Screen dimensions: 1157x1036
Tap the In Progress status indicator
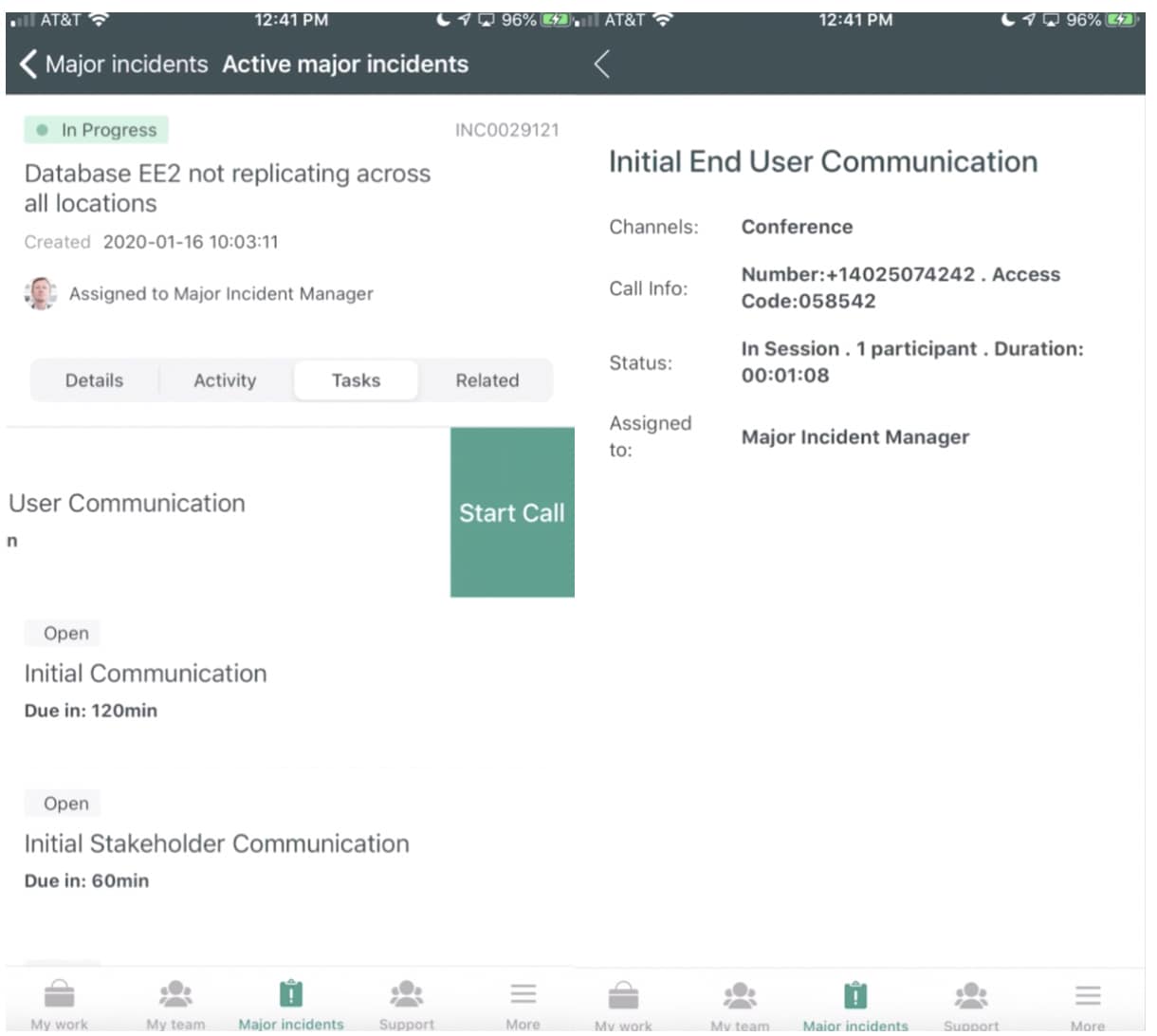coord(95,130)
